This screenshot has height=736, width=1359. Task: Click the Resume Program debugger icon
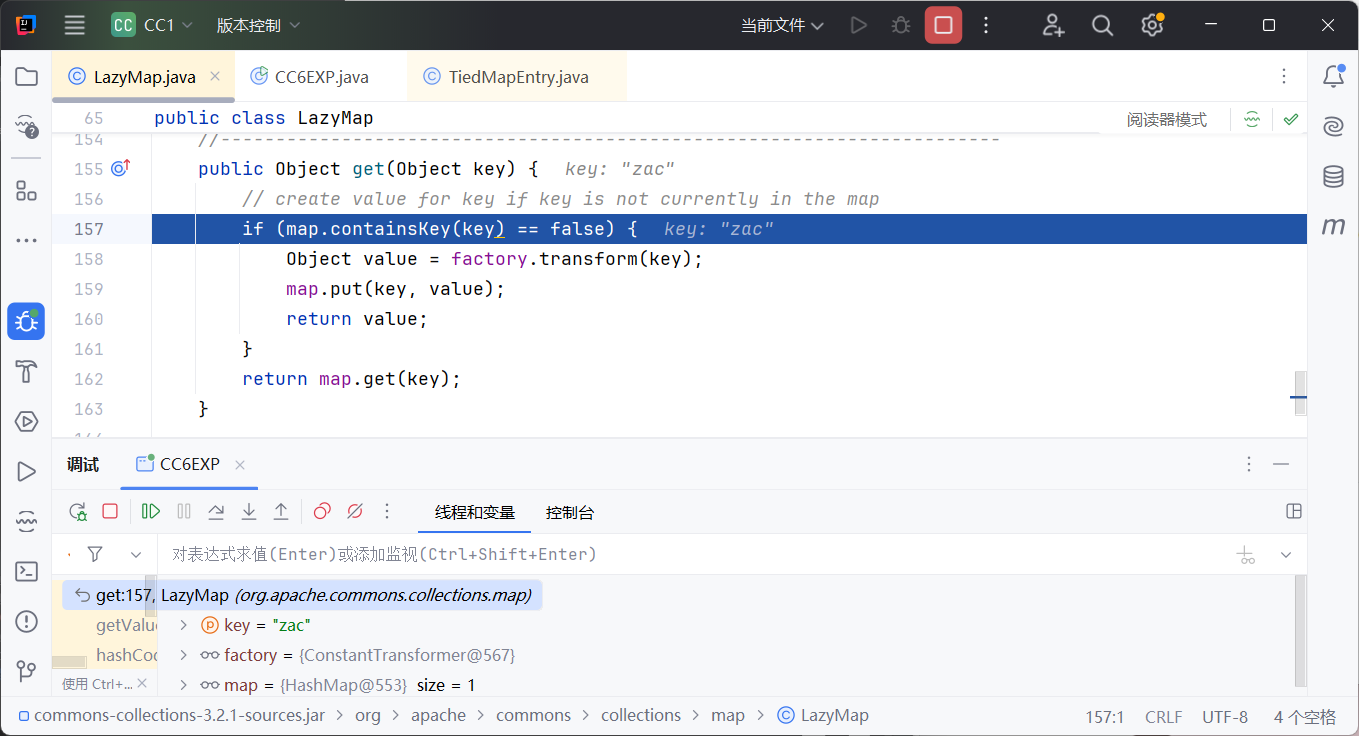151,512
